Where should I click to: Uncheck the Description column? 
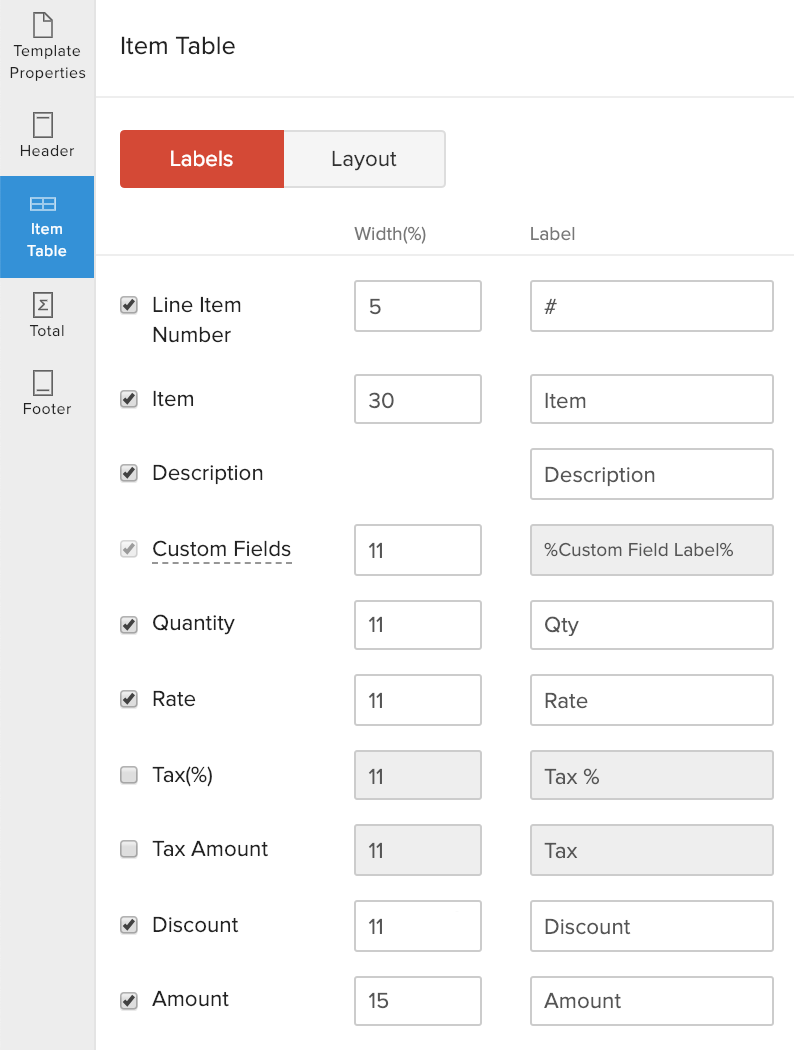coord(128,473)
